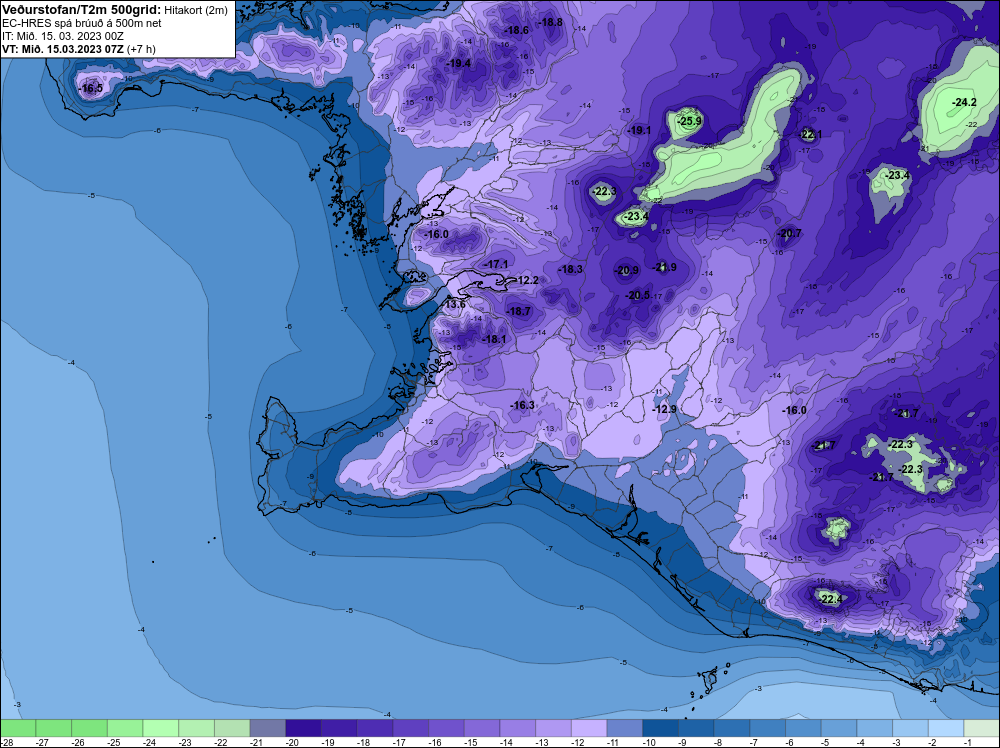Click the lavender legend swatch above -12
The image size is (1000, 748).
(589, 728)
